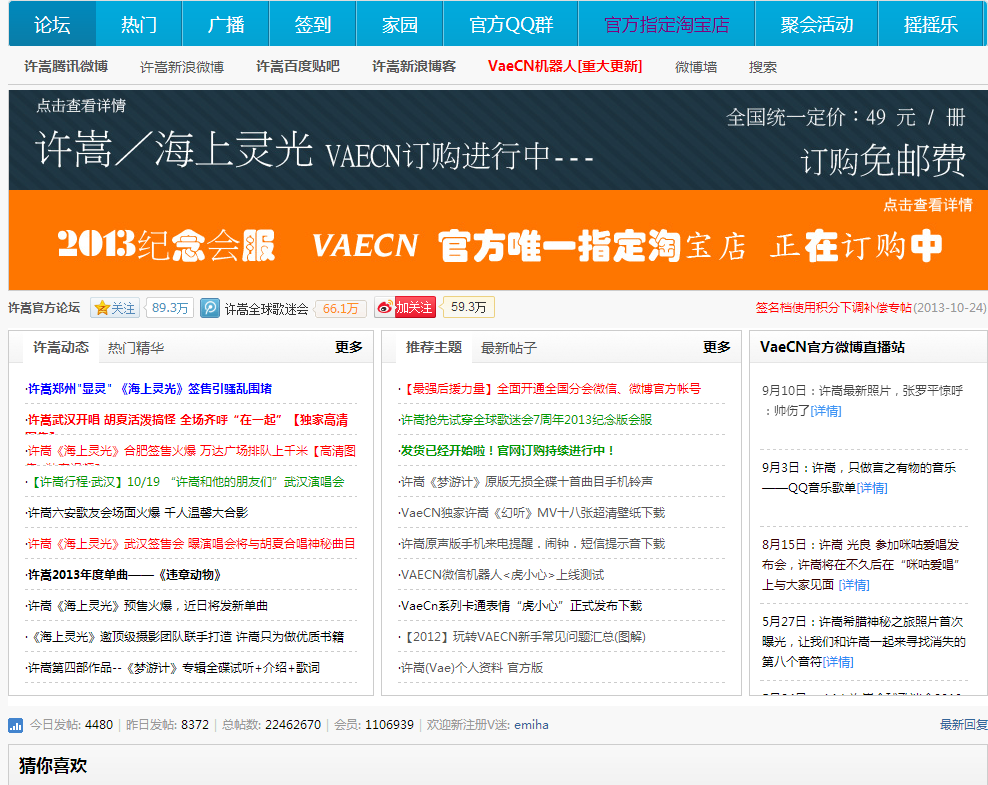Open 【2012】玩转VAECN新手常见问题汇总 post
This screenshot has width=988, height=785.
click(524, 636)
